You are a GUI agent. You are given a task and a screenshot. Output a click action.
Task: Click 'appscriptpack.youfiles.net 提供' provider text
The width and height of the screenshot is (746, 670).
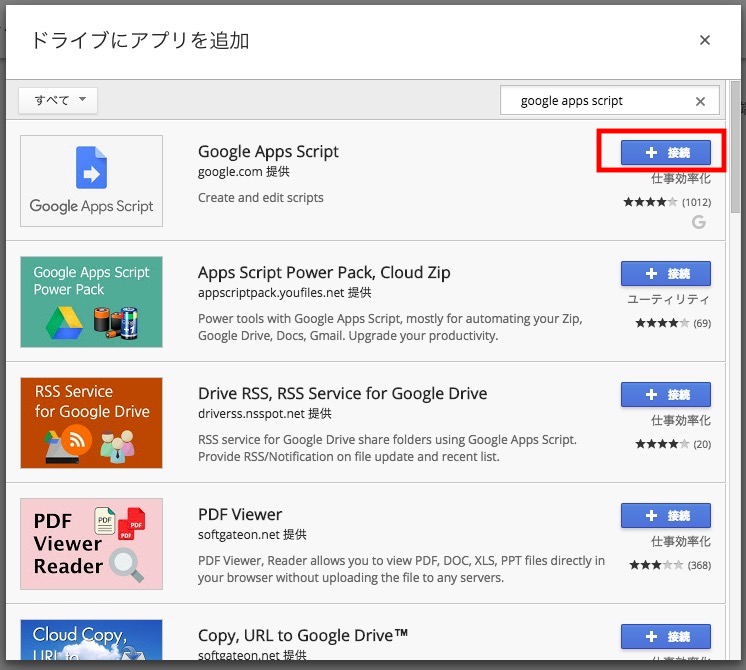(x=285, y=293)
